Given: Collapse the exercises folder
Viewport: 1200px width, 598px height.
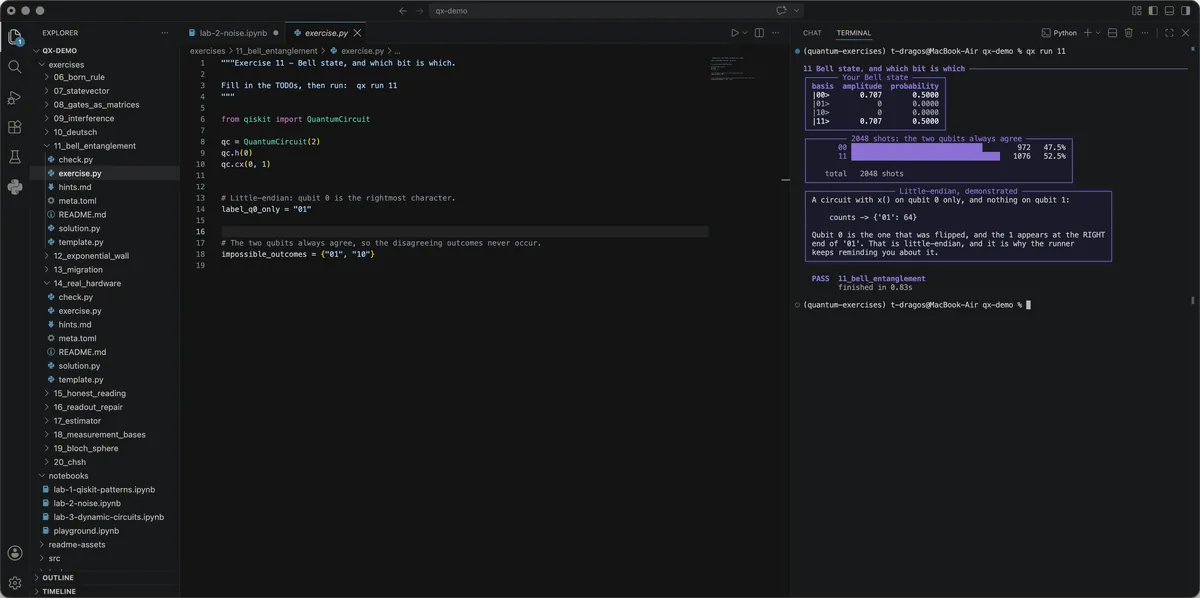Looking at the screenshot, I should 66,64.
